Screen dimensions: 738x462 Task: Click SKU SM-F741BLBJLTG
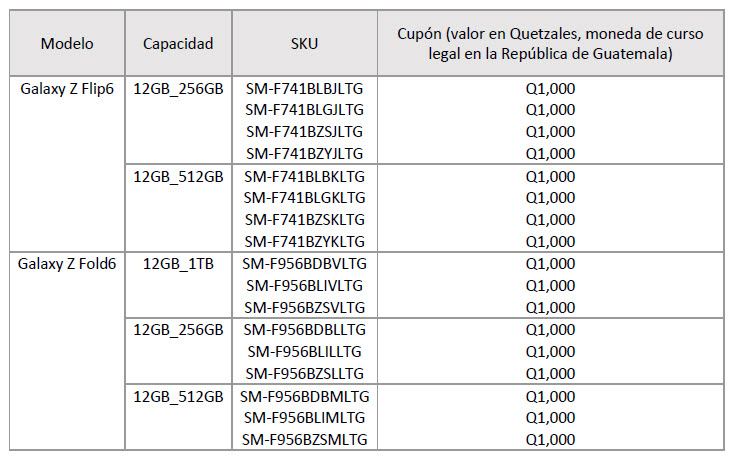point(305,88)
